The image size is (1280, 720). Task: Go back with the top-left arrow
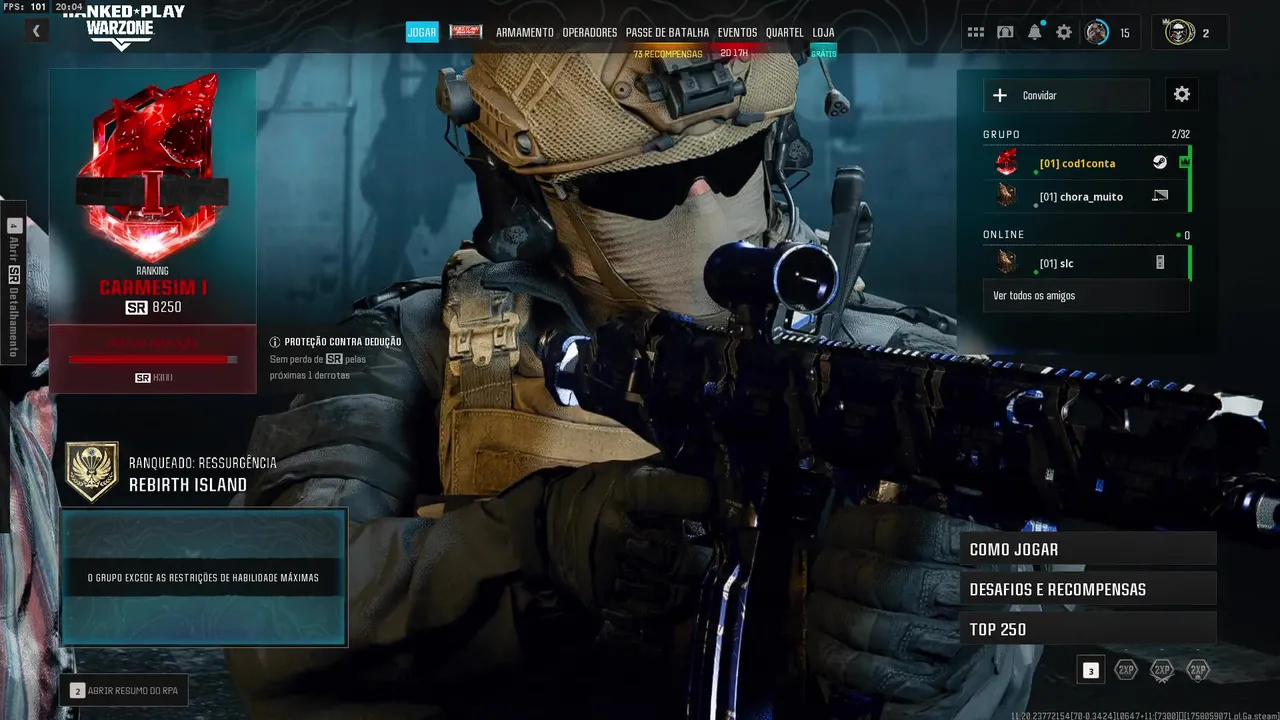(x=36, y=31)
